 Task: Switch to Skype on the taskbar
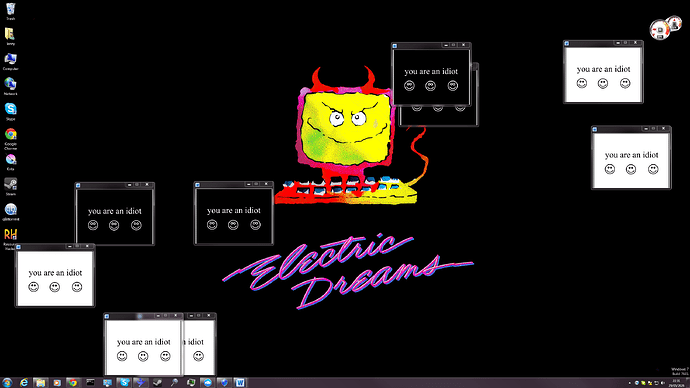pos(124,383)
